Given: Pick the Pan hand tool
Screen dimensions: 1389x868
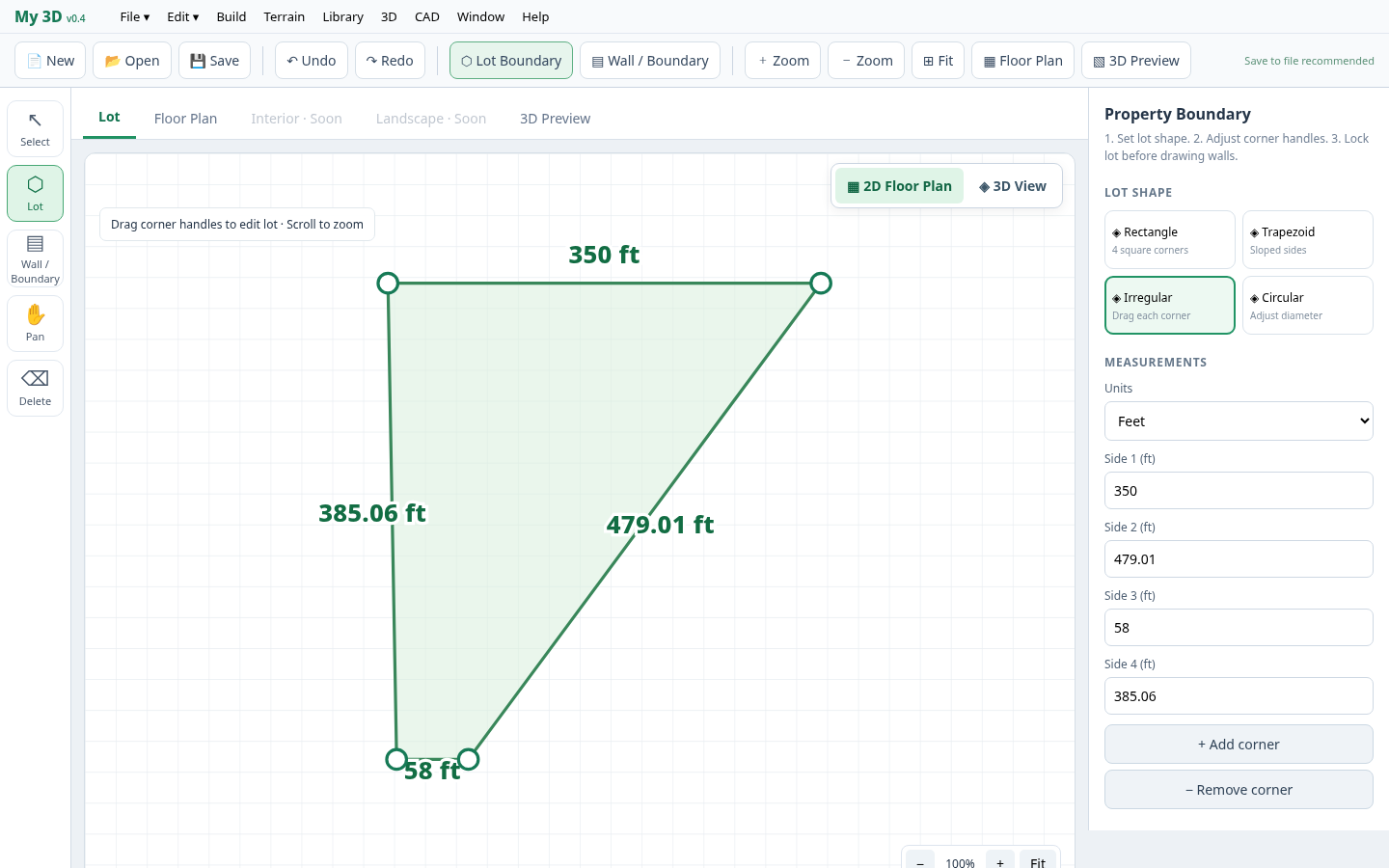Looking at the screenshot, I should [x=35, y=323].
